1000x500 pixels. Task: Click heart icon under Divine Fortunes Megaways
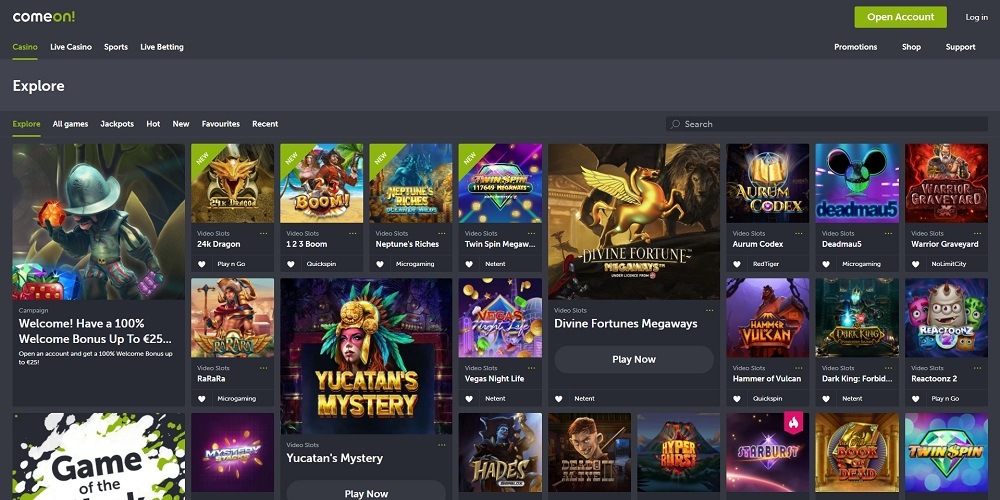(x=559, y=398)
